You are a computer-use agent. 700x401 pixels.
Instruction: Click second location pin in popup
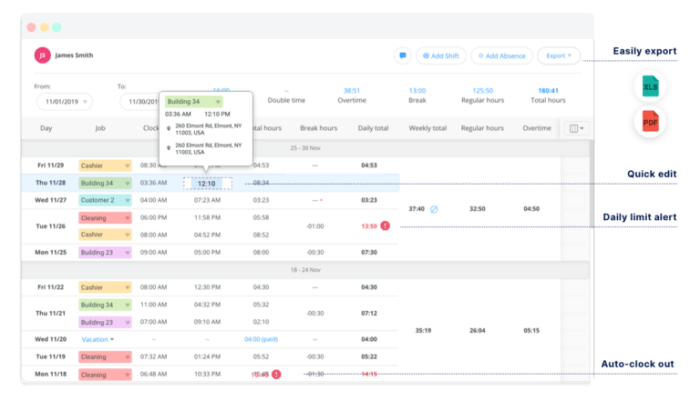[169, 148]
